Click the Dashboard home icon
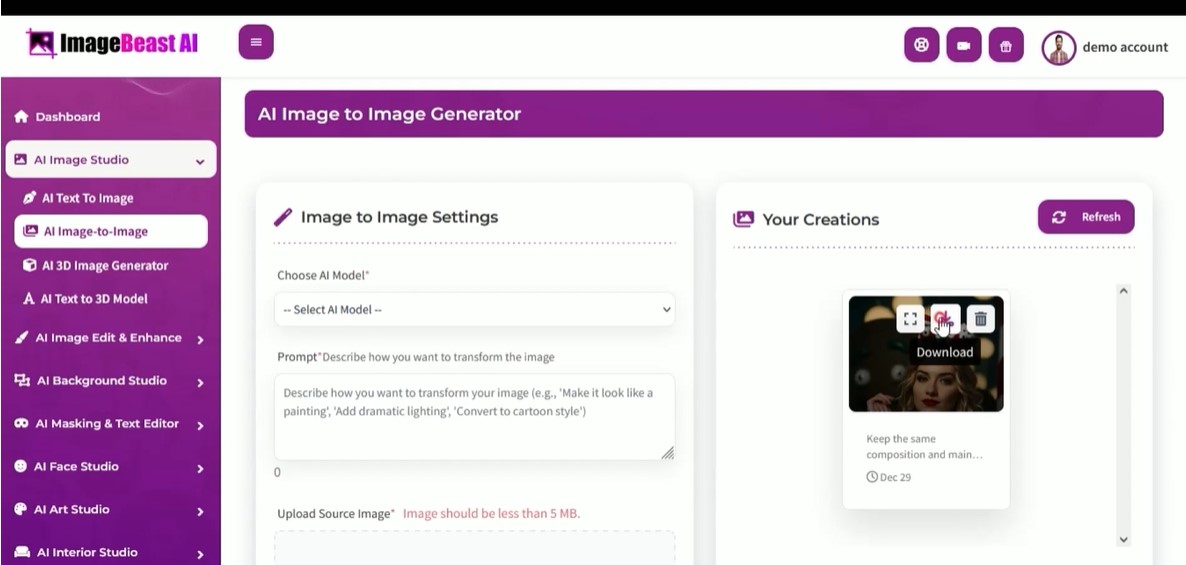Viewport: 1186px width, 565px height. point(21,116)
